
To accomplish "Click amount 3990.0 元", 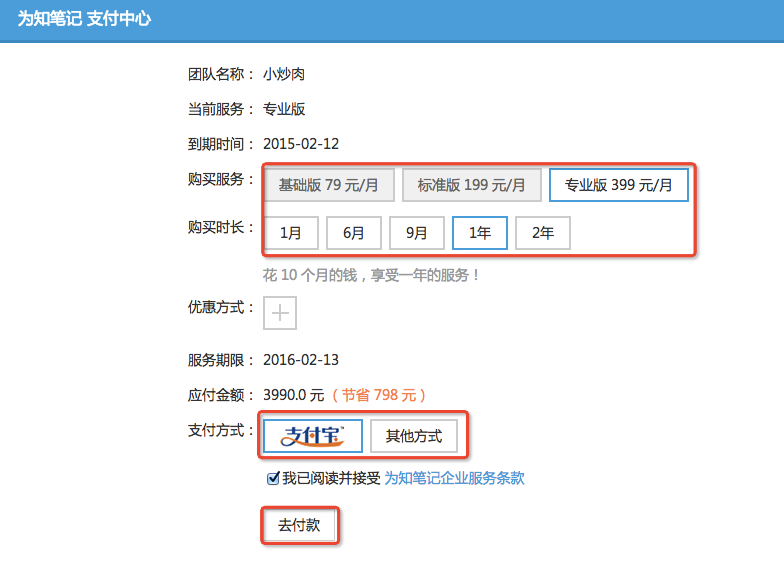I will (x=294, y=395).
